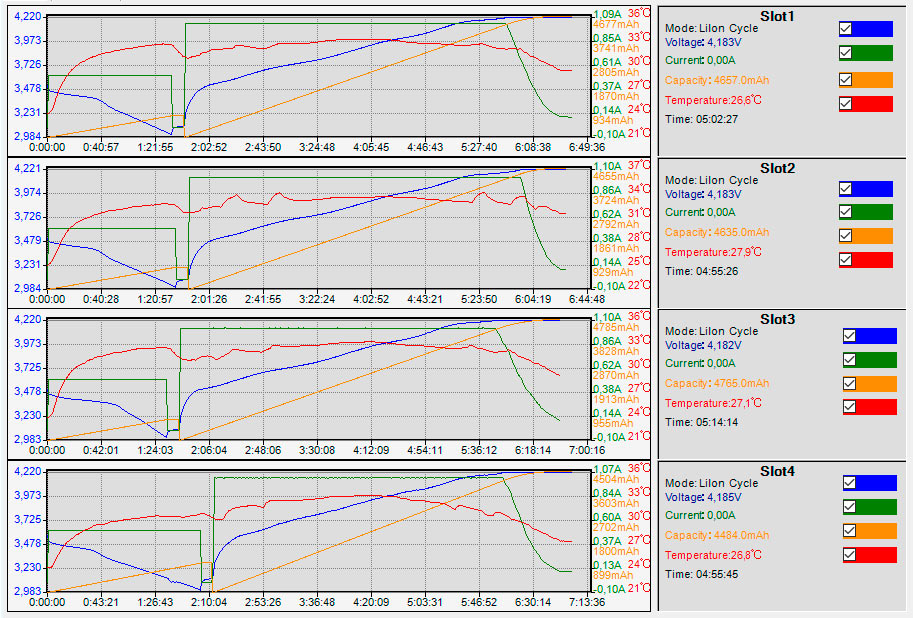Click the Slot1 orange Capacity color swatch

coord(872,79)
